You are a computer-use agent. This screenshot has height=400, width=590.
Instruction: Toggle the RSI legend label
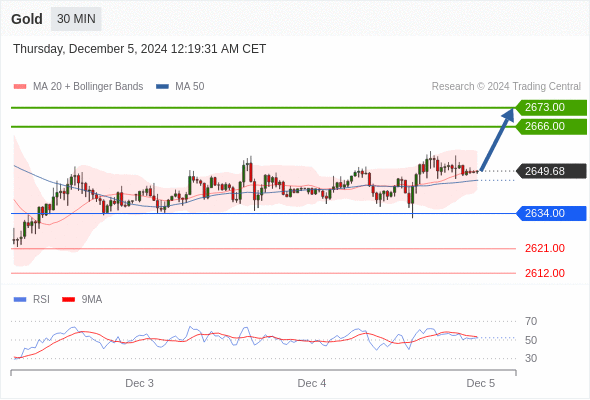(x=41, y=300)
